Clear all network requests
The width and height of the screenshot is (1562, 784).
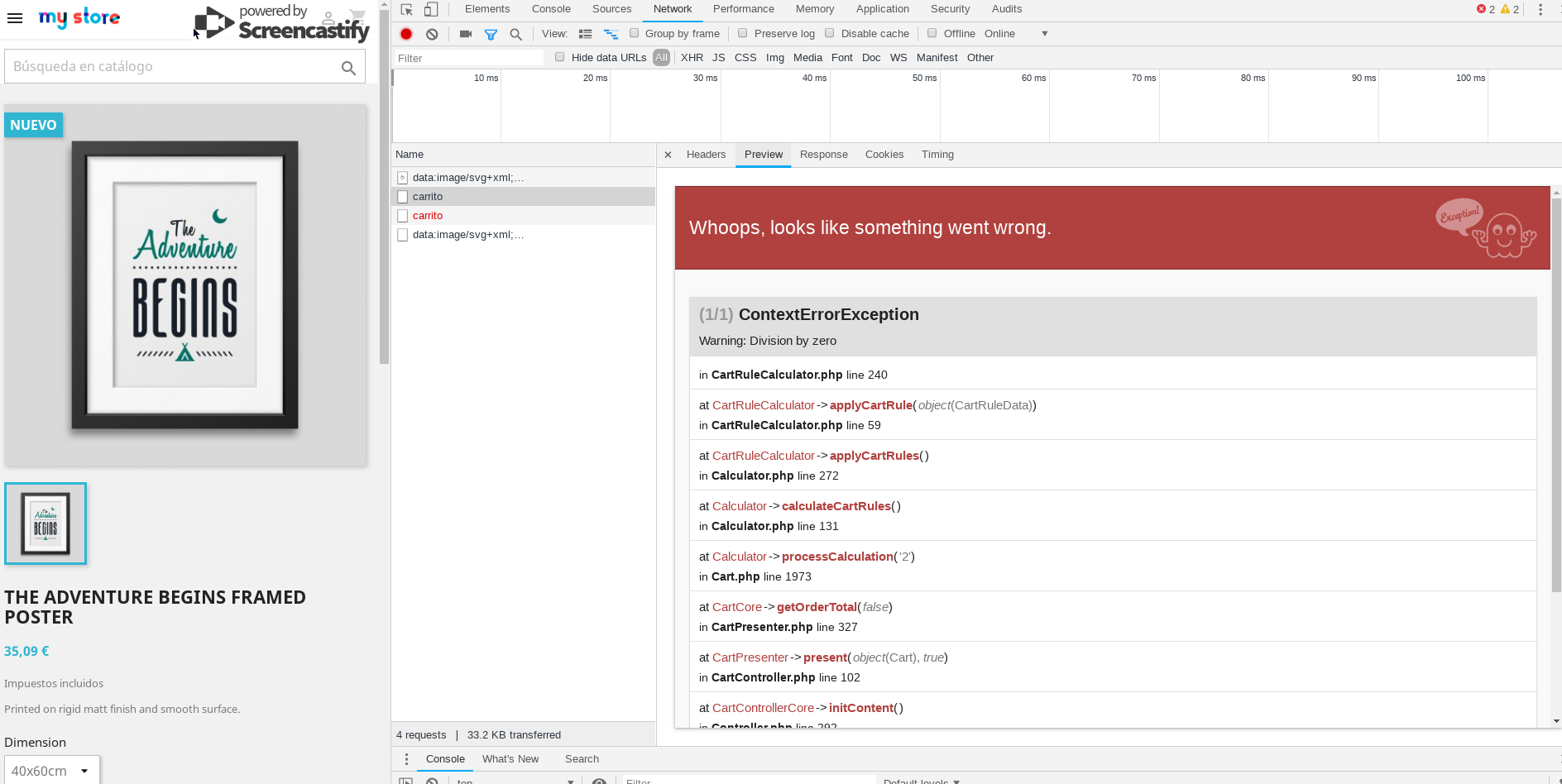click(x=432, y=34)
